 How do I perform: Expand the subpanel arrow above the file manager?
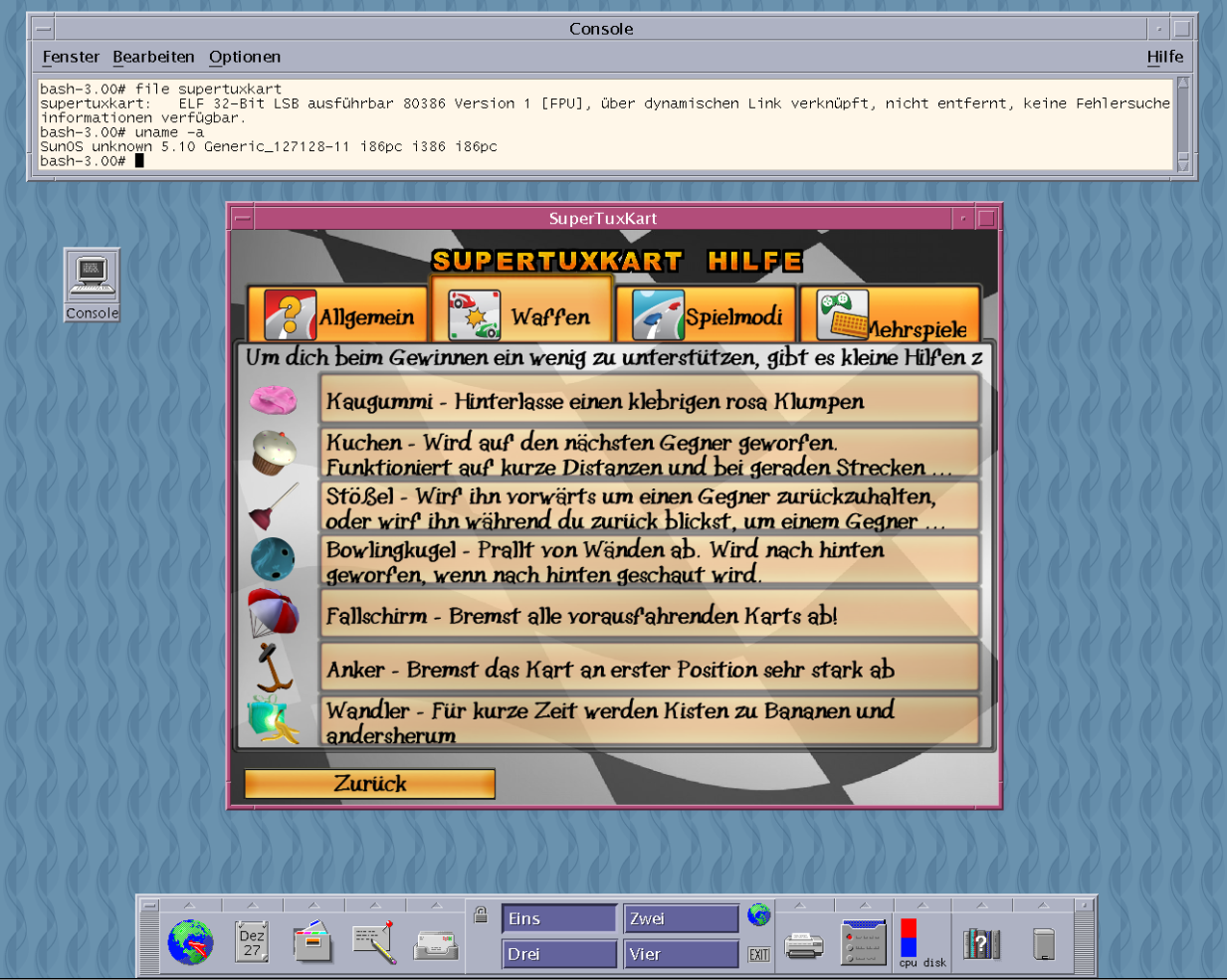coord(312,905)
